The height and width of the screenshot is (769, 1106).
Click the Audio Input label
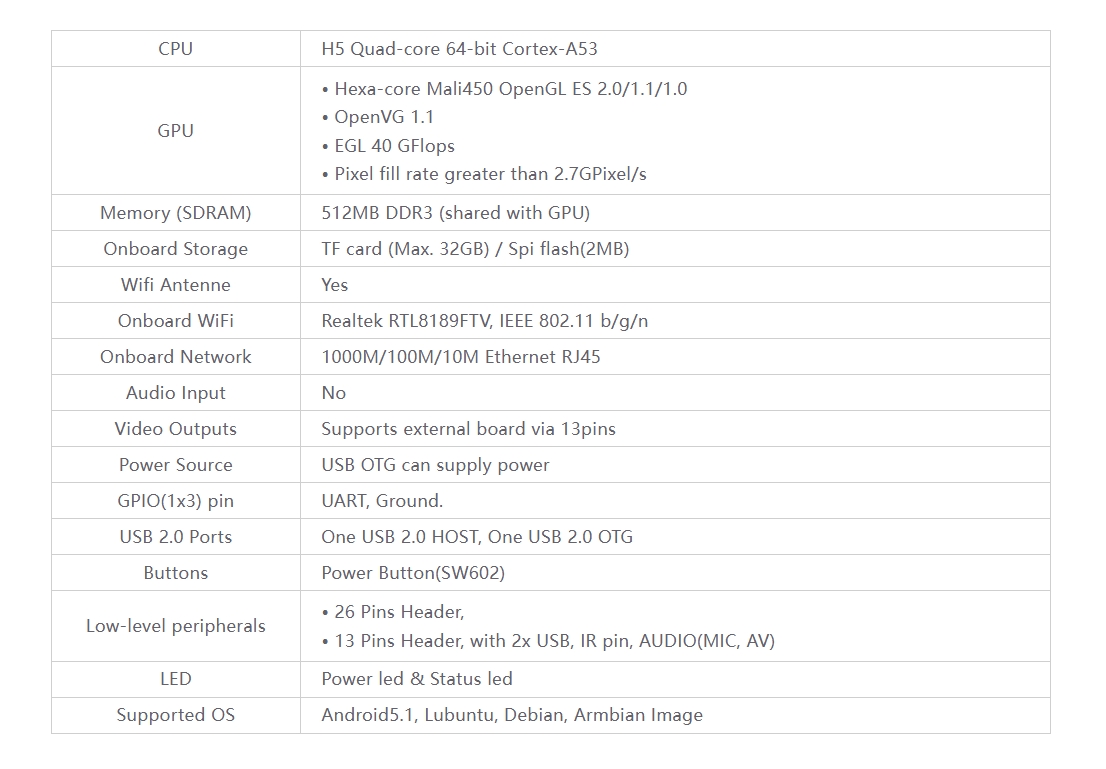point(175,392)
